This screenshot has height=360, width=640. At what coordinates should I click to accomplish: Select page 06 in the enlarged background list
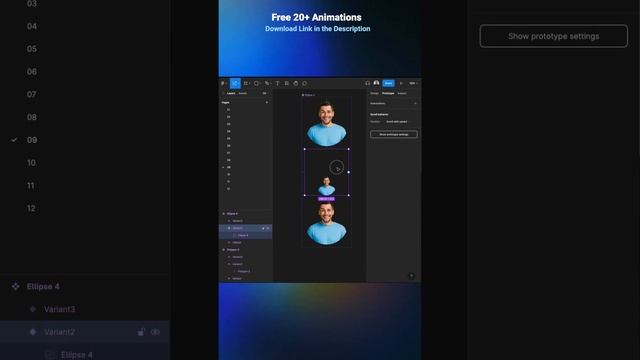click(x=32, y=72)
